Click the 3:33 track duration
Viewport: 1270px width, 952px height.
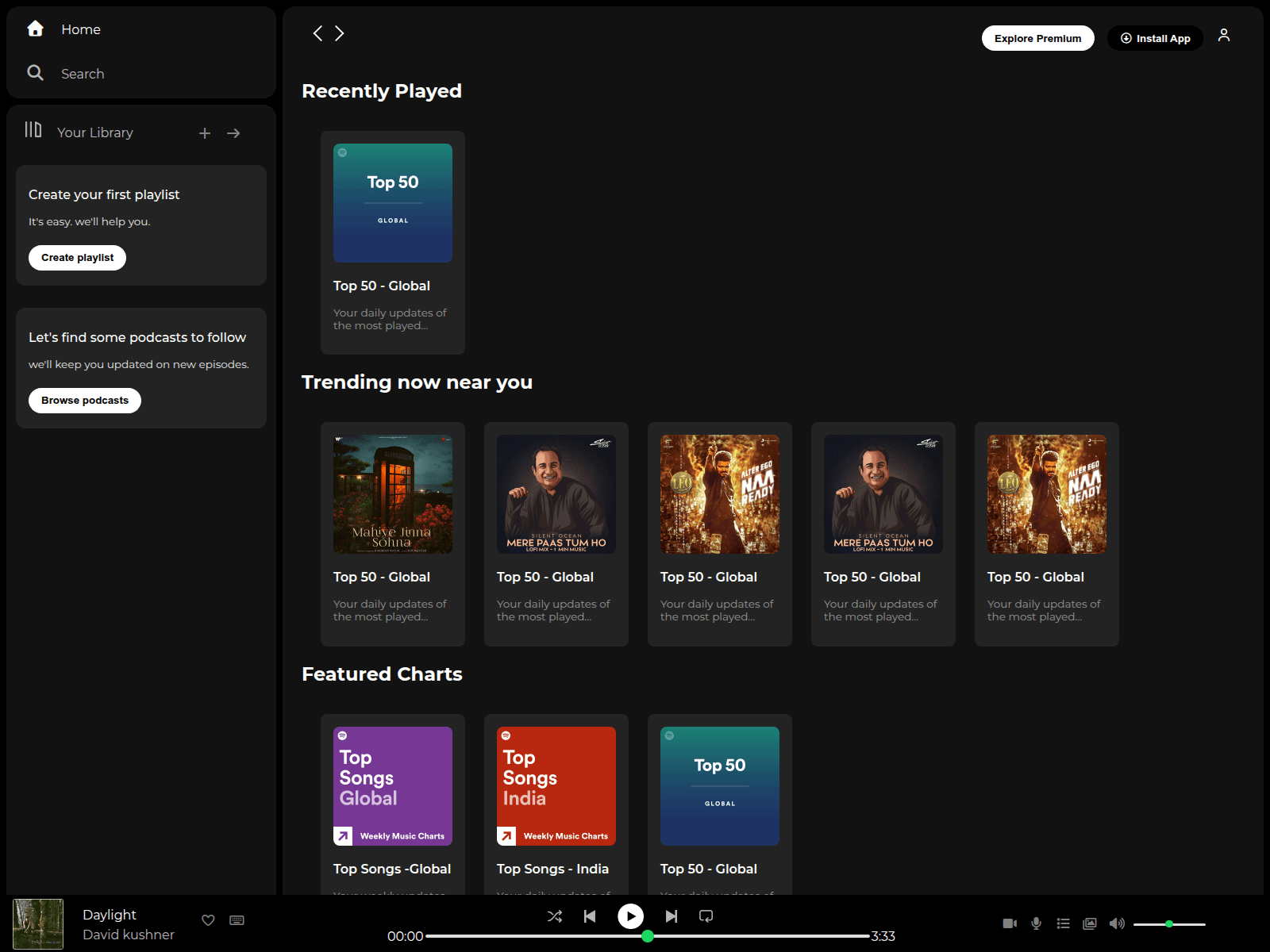[x=883, y=936]
